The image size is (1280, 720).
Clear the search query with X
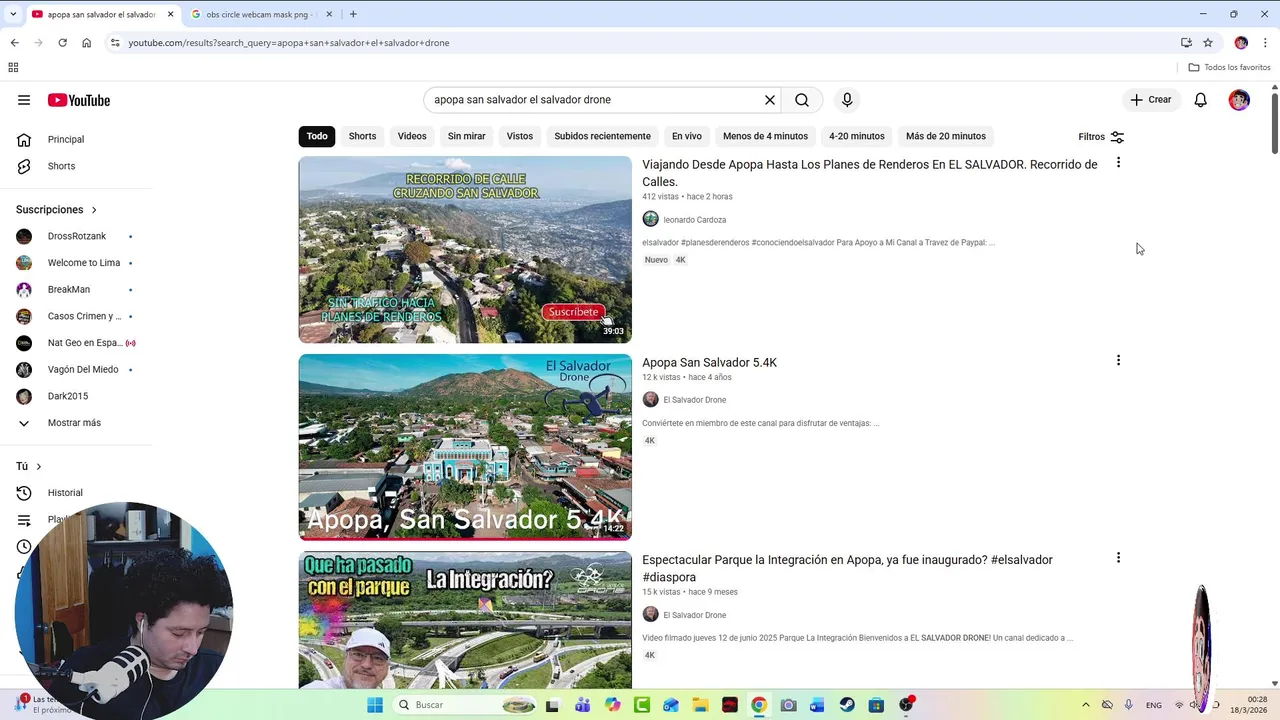(770, 100)
